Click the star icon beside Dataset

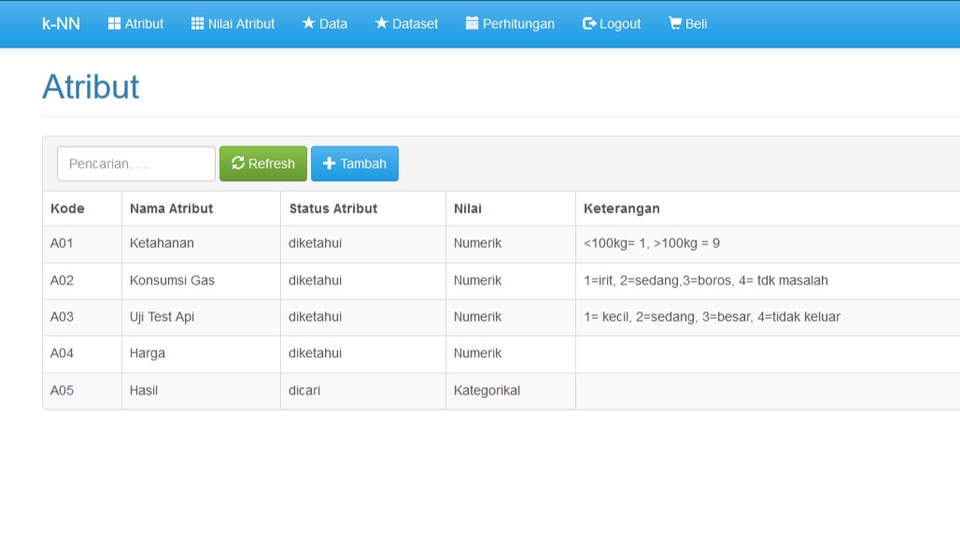(x=381, y=23)
